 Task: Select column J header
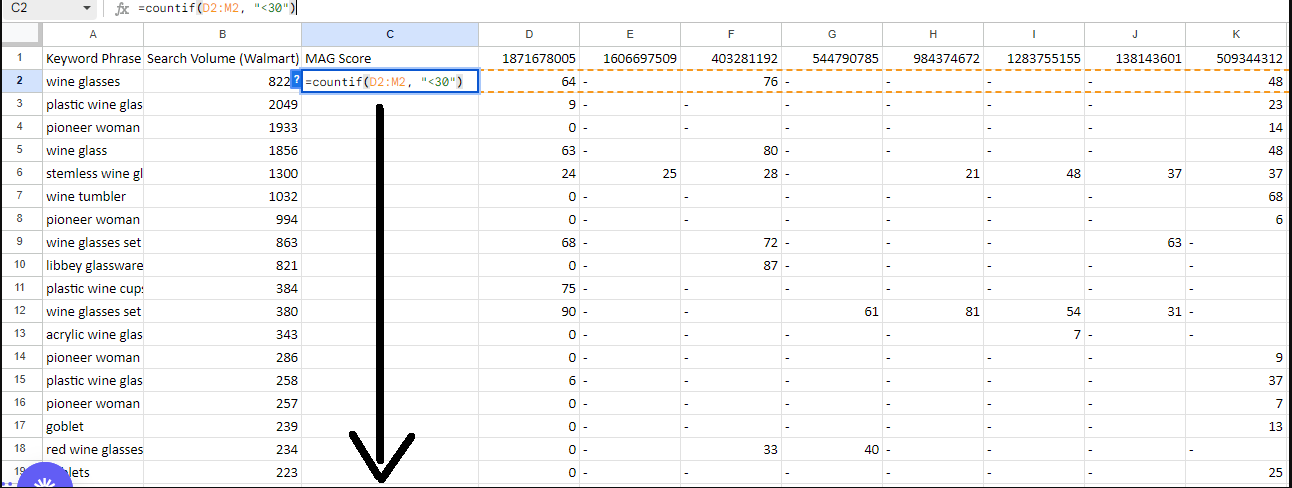[1135, 34]
